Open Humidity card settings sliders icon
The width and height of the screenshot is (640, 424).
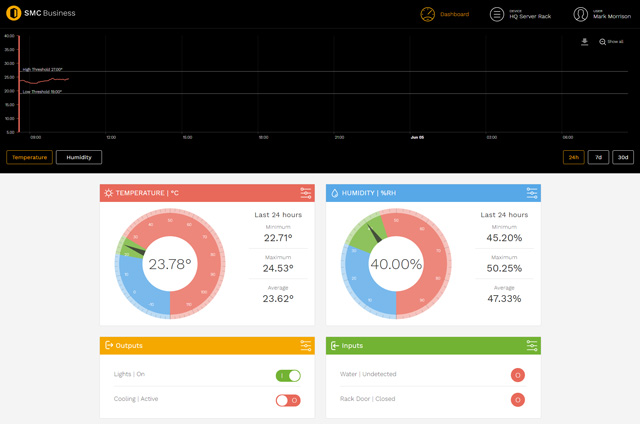click(x=532, y=193)
